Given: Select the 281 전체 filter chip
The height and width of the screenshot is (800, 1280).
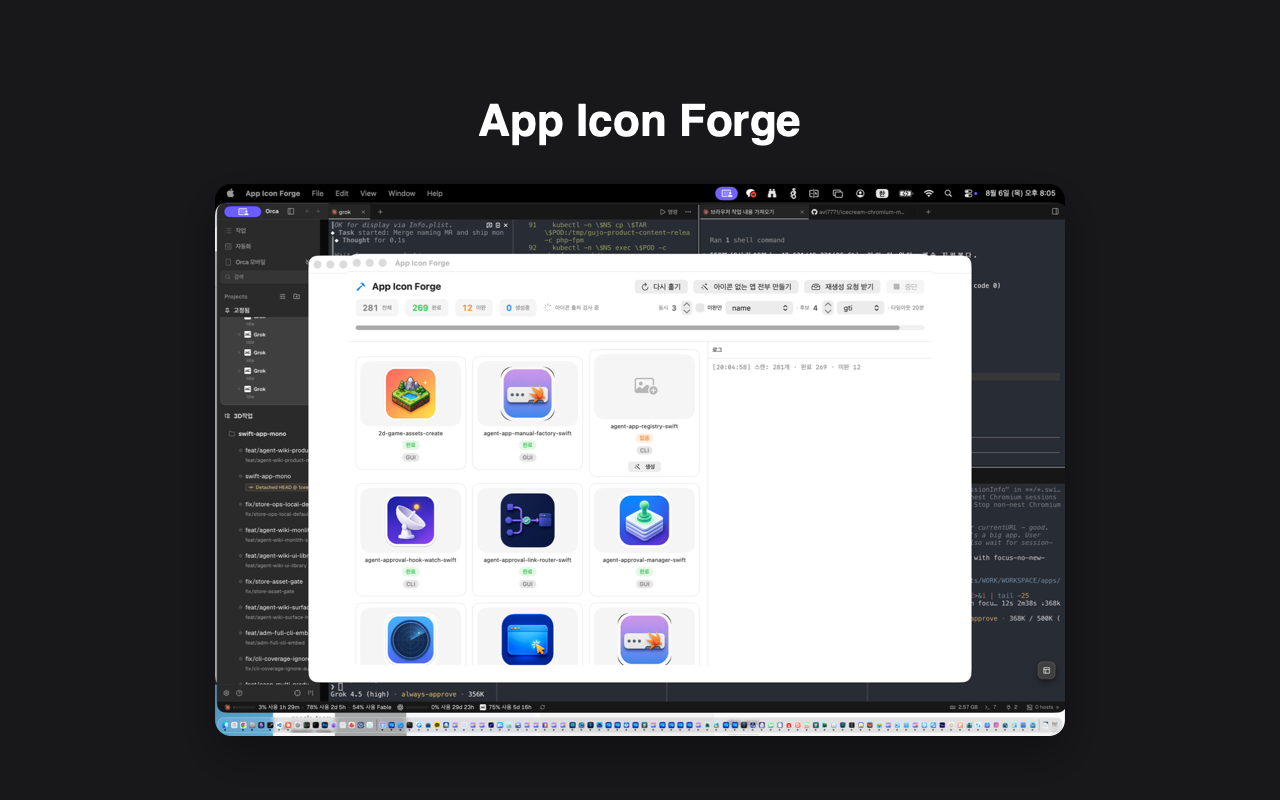Looking at the screenshot, I should [x=378, y=308].
